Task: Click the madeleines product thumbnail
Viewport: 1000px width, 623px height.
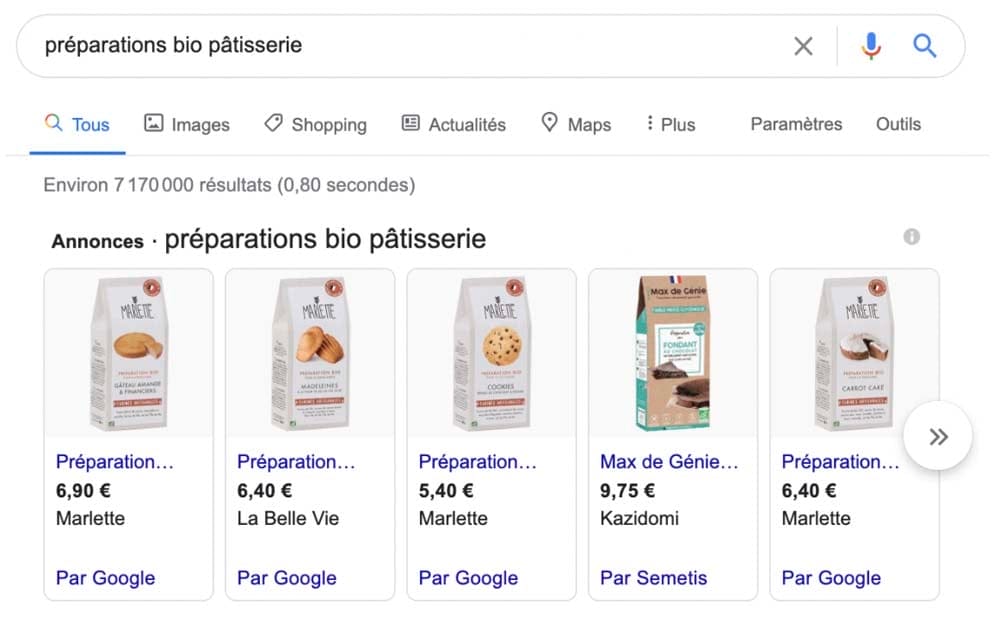Action: pos(310,350)
